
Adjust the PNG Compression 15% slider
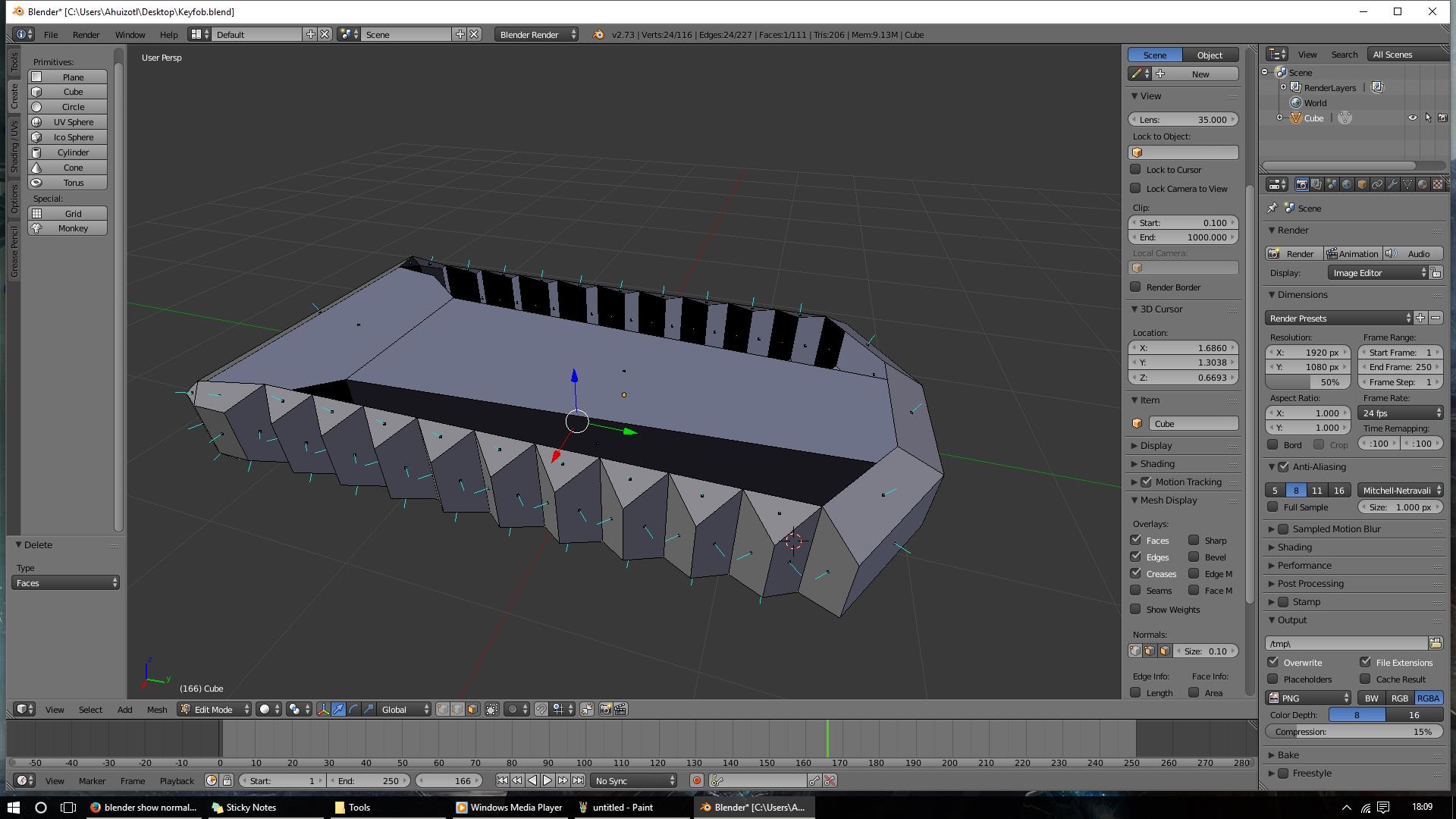click(x=1354, y=732)
